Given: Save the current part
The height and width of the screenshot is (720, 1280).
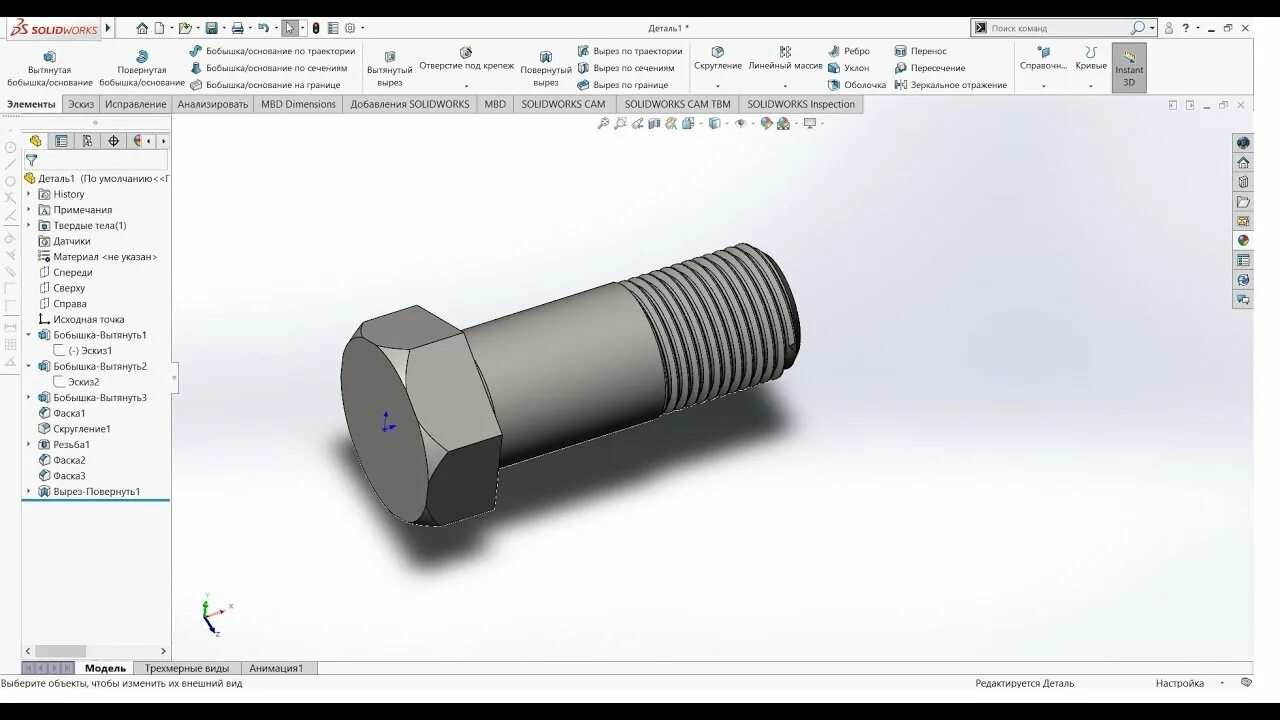Looking at the screenshot, I should click(211, 28).
